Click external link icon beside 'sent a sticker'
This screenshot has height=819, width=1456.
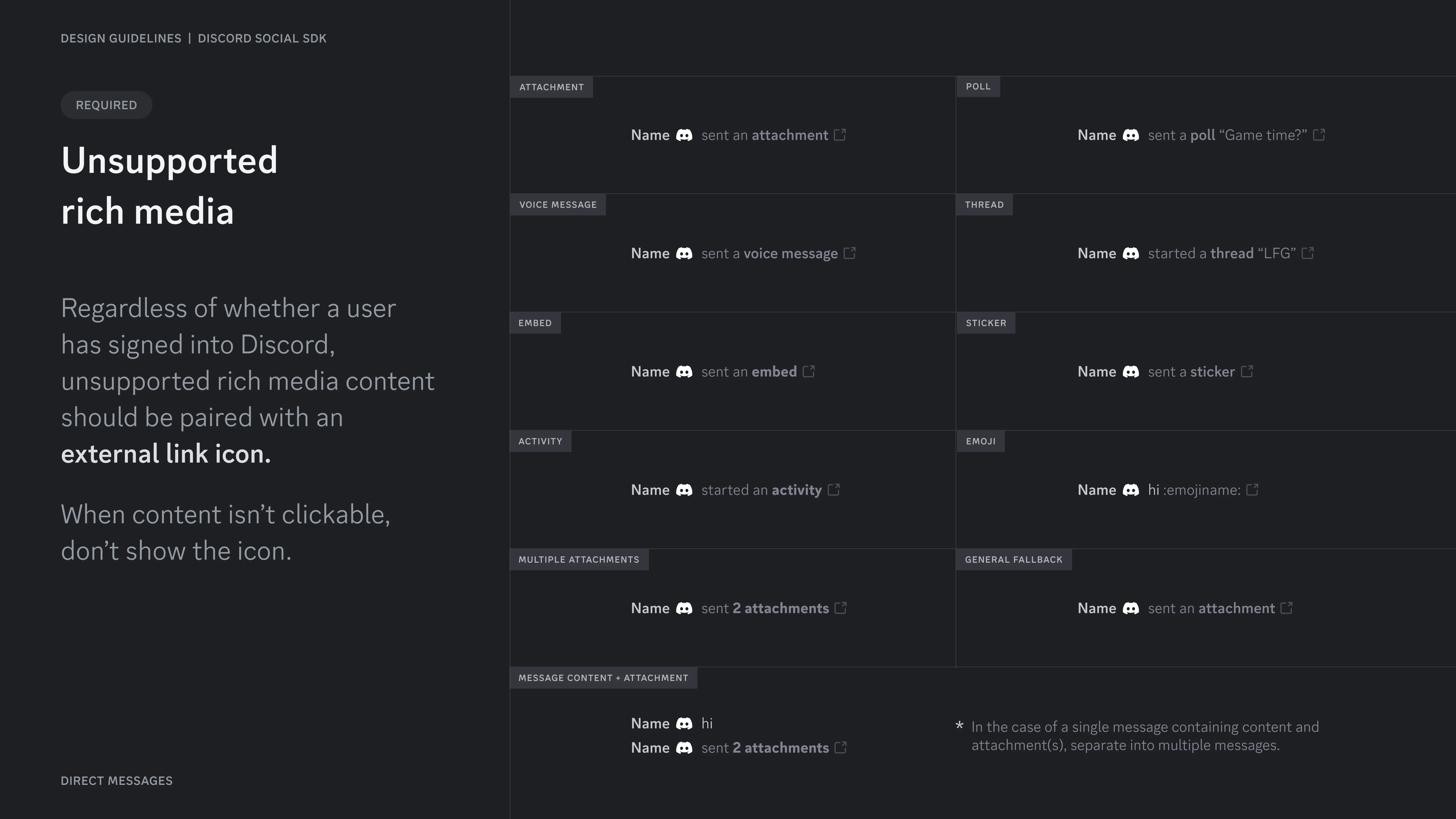[1247, 371]
